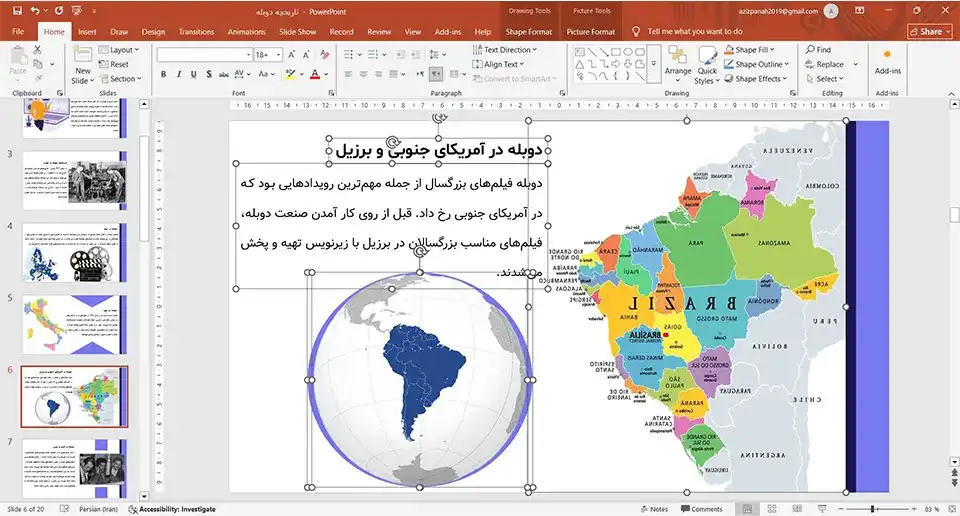
Task: Toggle right-to-left text direction
Action: 436,74
